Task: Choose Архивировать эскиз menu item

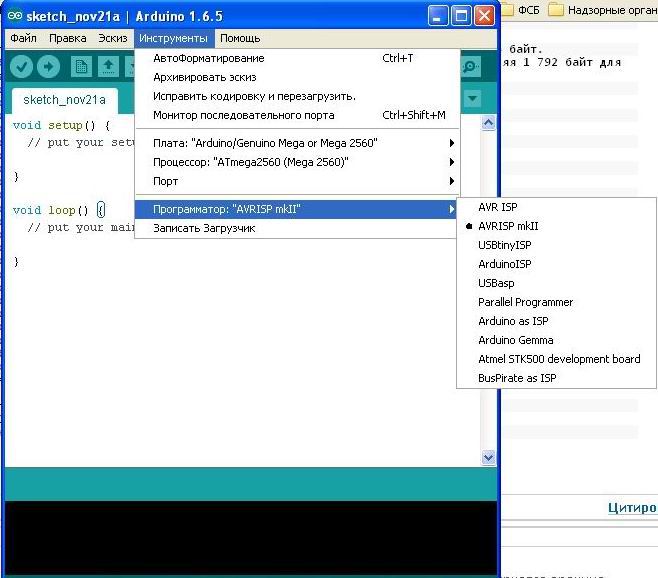Action: click(298, 77)
